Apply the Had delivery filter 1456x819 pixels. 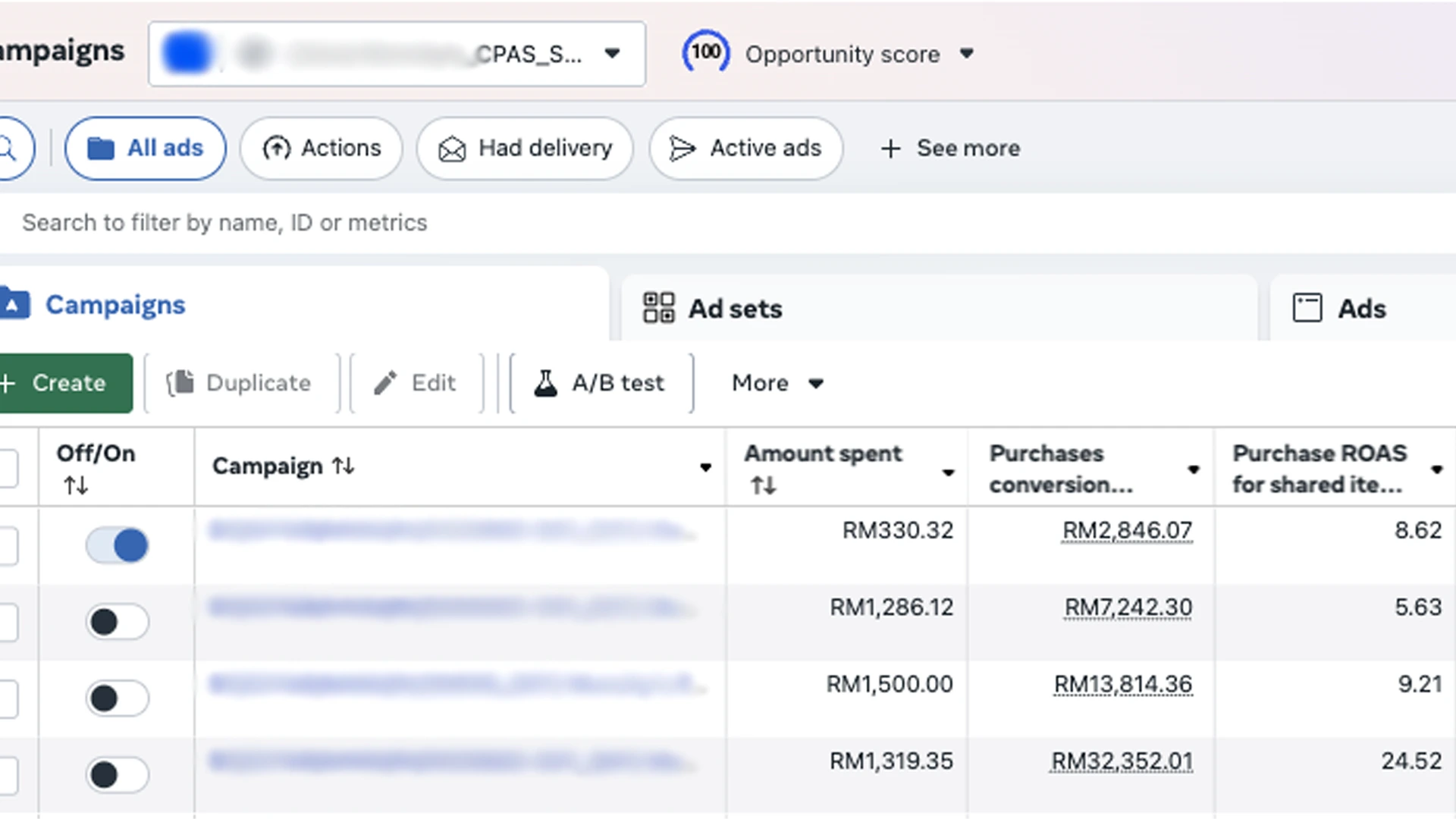[x=525, y=148]
